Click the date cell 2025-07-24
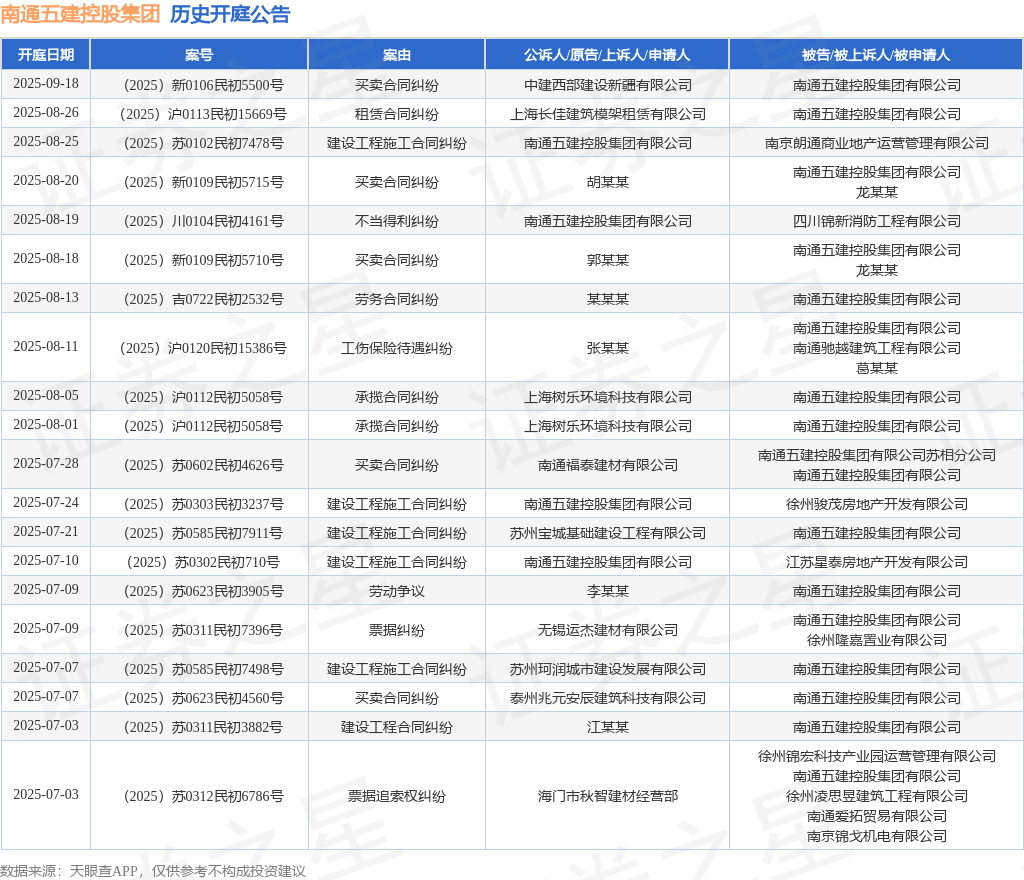Viewport: 1024px width, 880px height. click(46, 503)
